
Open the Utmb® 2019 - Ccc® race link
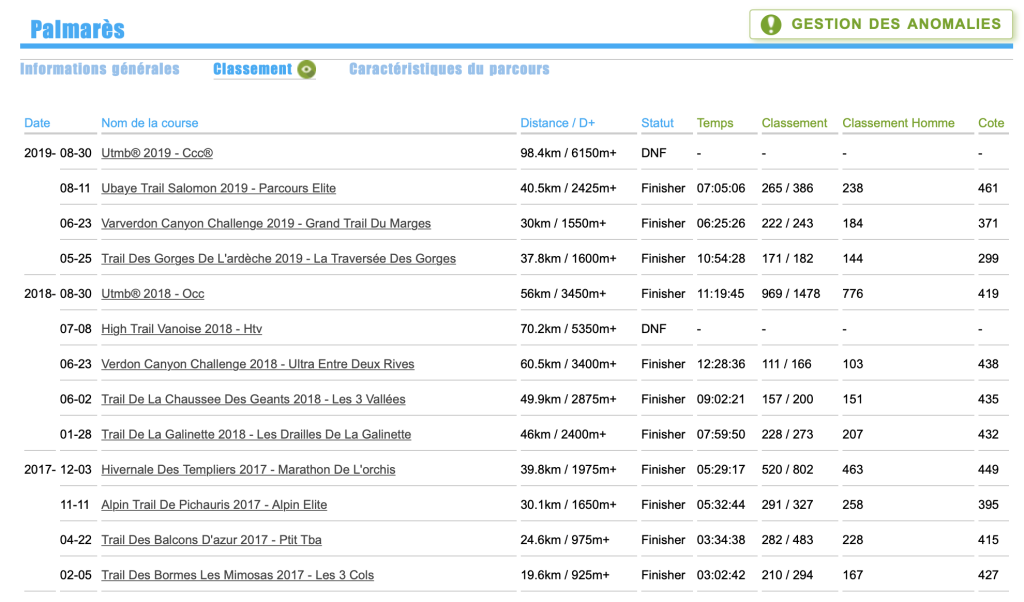[157, 153]
